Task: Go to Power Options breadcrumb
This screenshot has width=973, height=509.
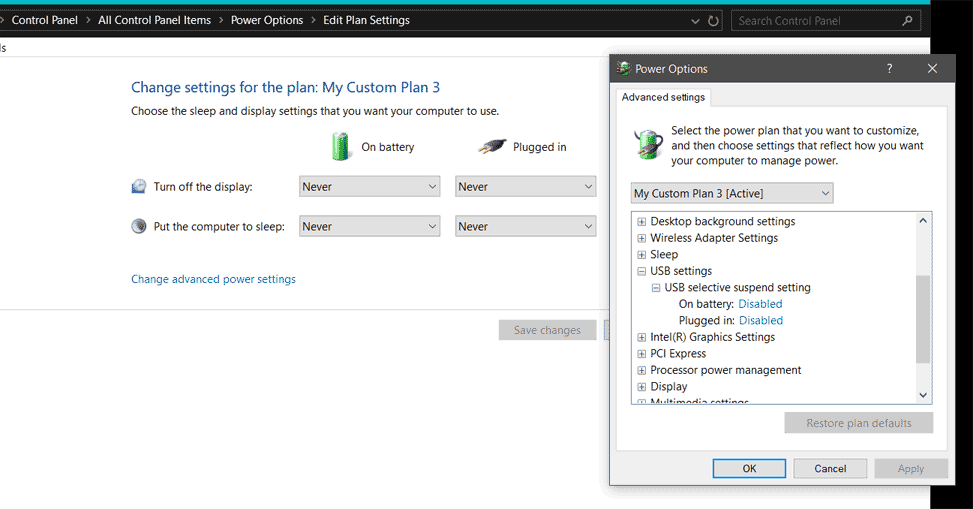Action: click(x=266, y=20)
